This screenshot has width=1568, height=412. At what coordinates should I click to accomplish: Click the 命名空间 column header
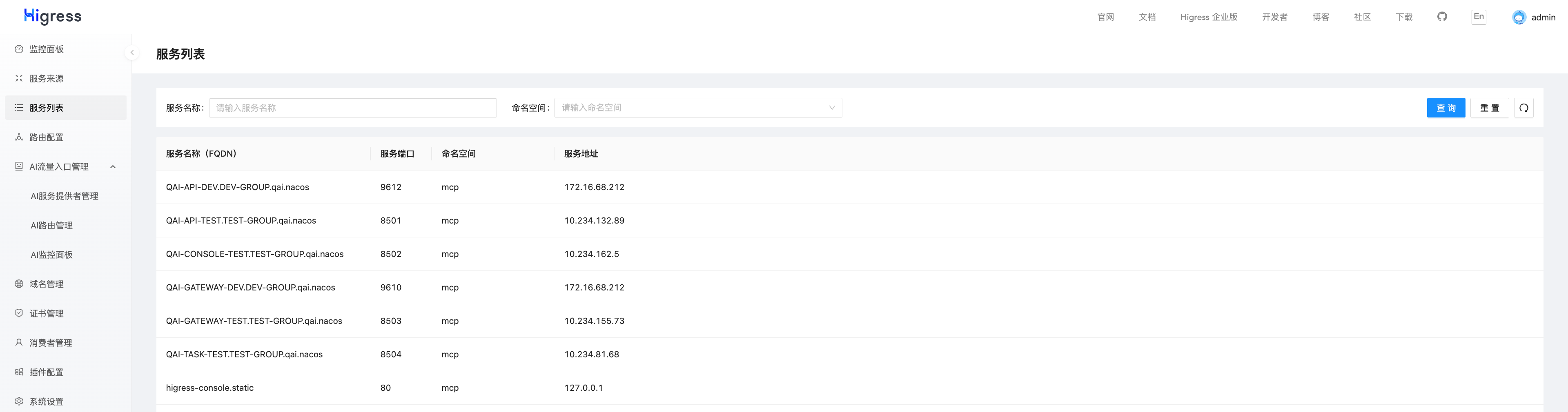click(x=458, y=154)
